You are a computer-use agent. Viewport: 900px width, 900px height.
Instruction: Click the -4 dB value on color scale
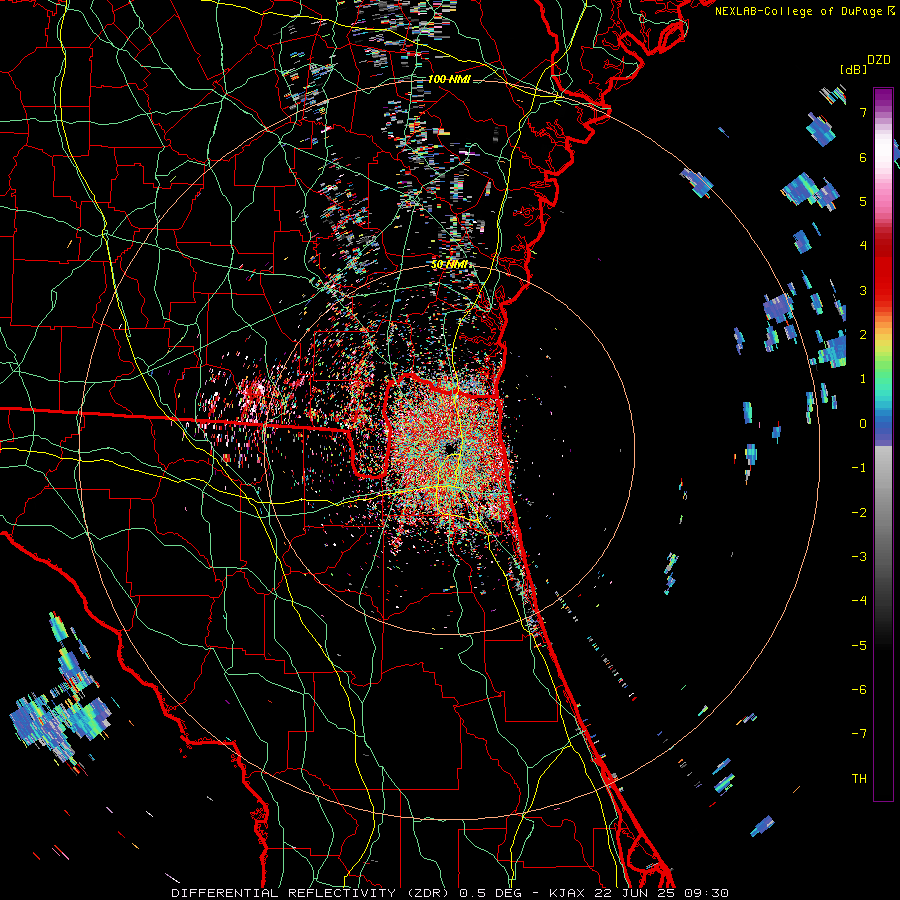[859, 601]
